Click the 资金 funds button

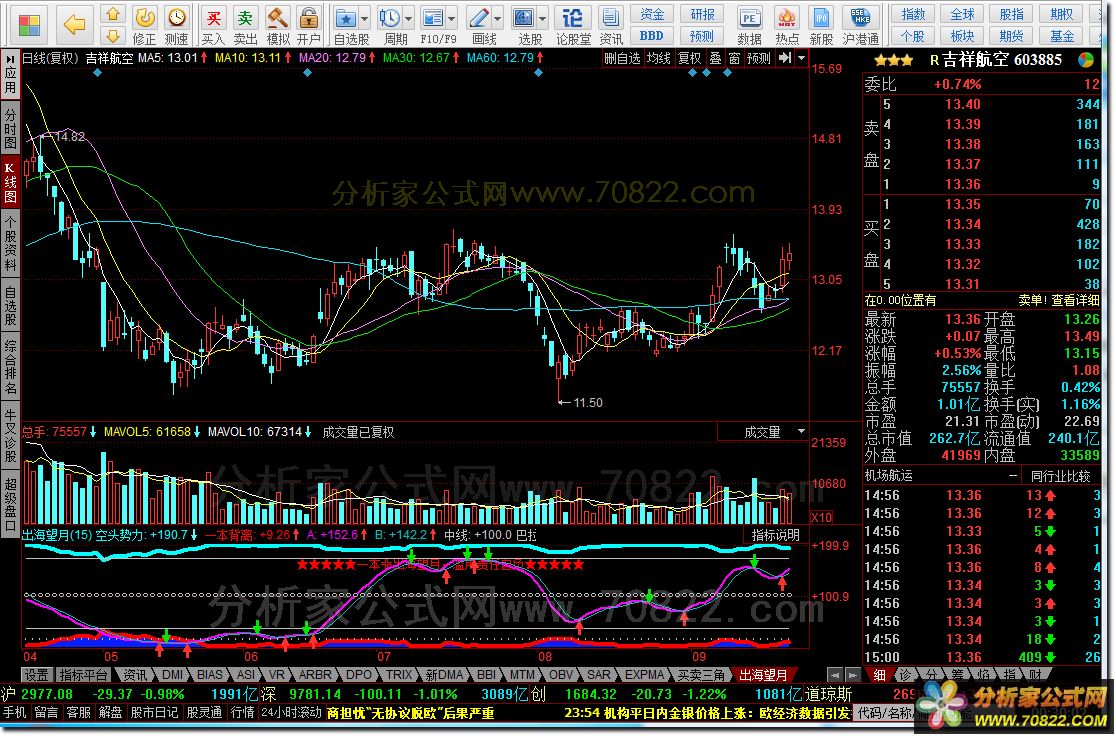652,14
